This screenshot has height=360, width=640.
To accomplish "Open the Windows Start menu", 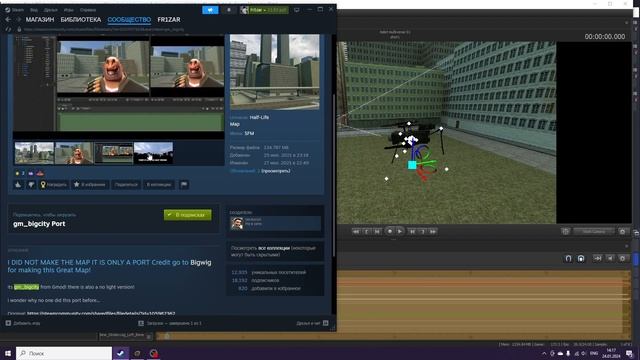I will [7, 353].
